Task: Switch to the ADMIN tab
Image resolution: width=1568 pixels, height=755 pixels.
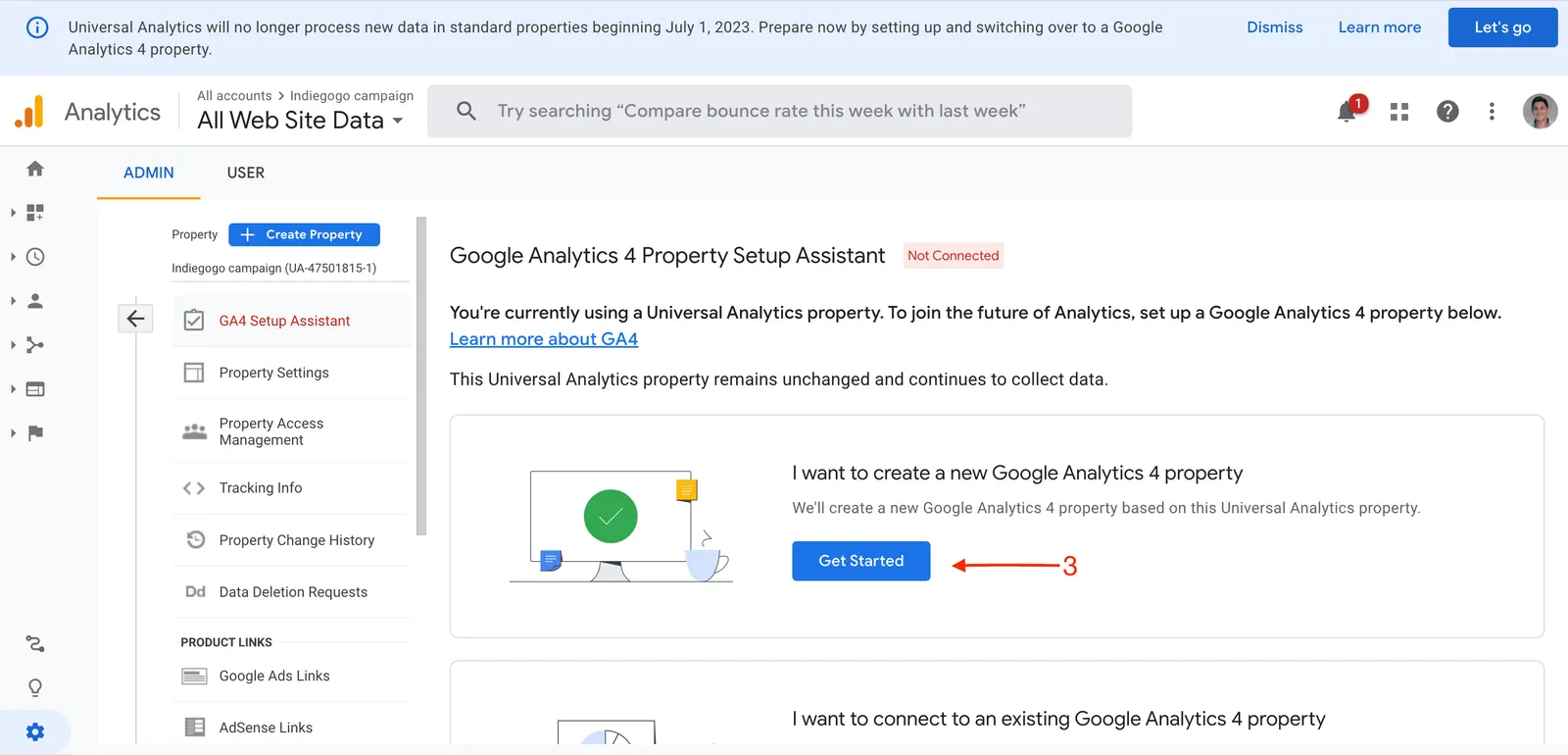Action: [149, 173]
